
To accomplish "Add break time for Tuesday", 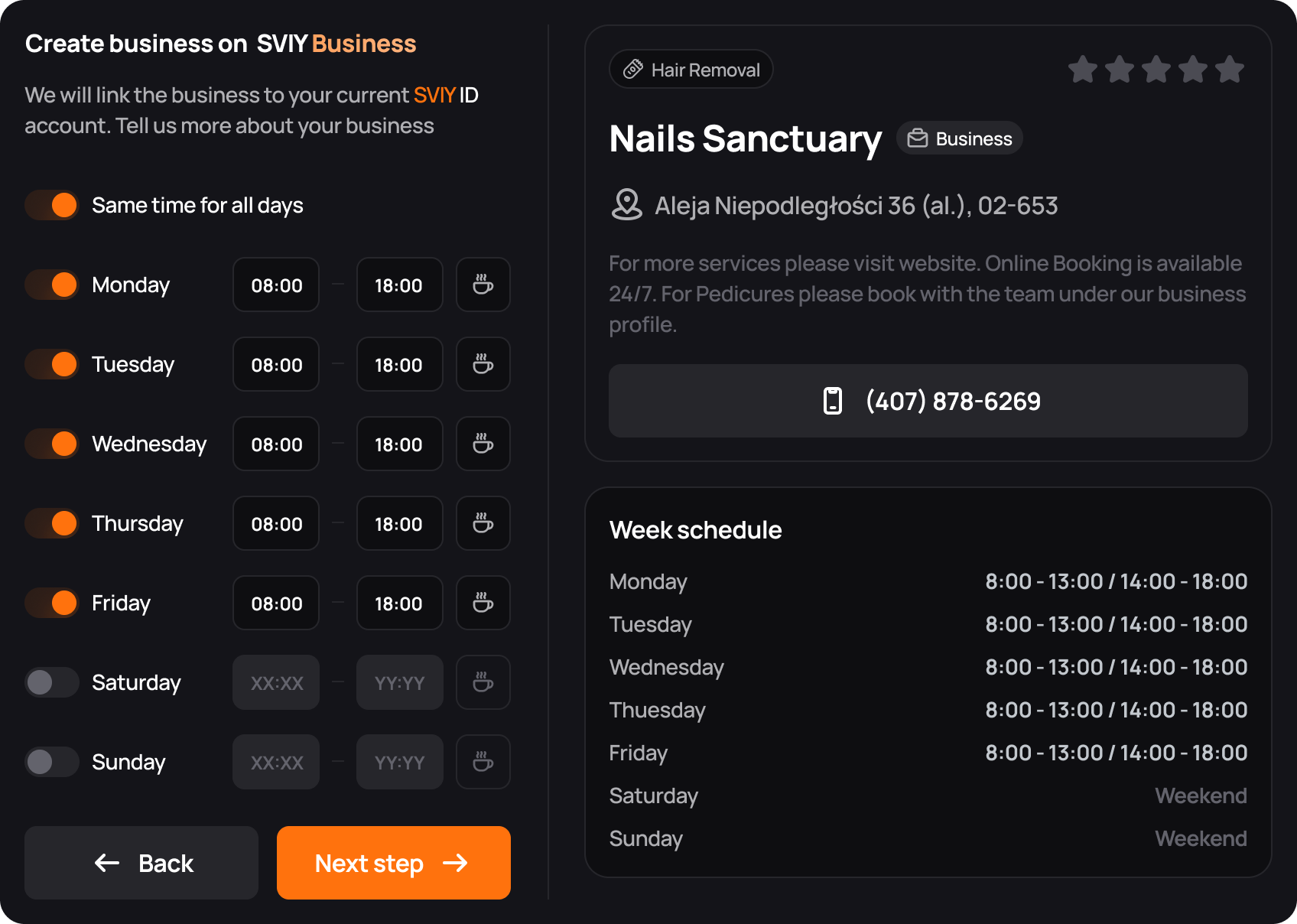I will click(x=483, y=364).
